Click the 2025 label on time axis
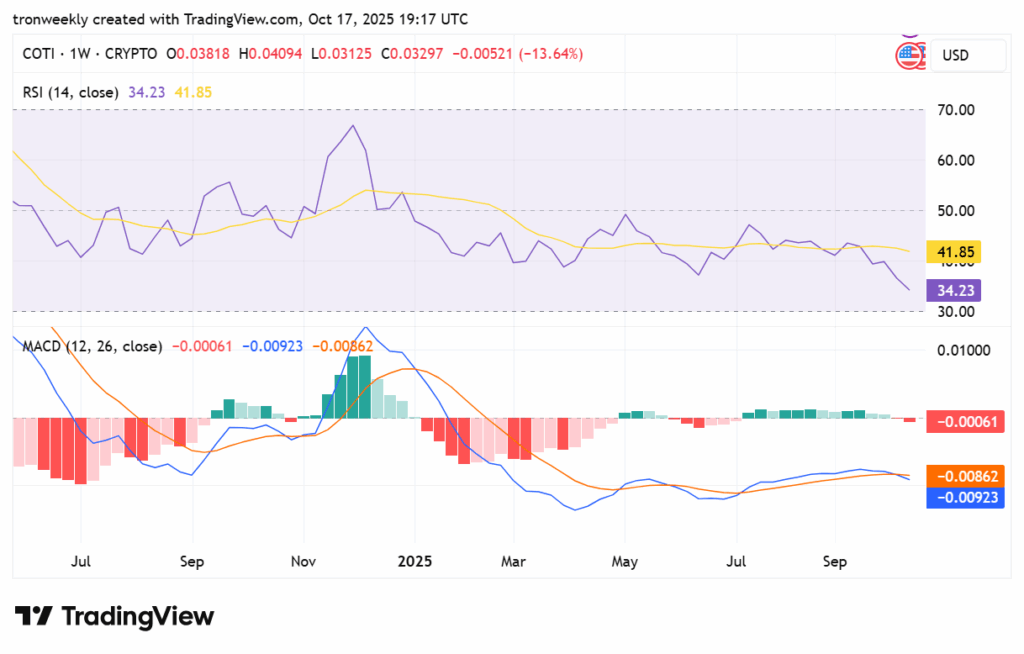The width and height of the screenshot is (1024, 654). [413, 562]
